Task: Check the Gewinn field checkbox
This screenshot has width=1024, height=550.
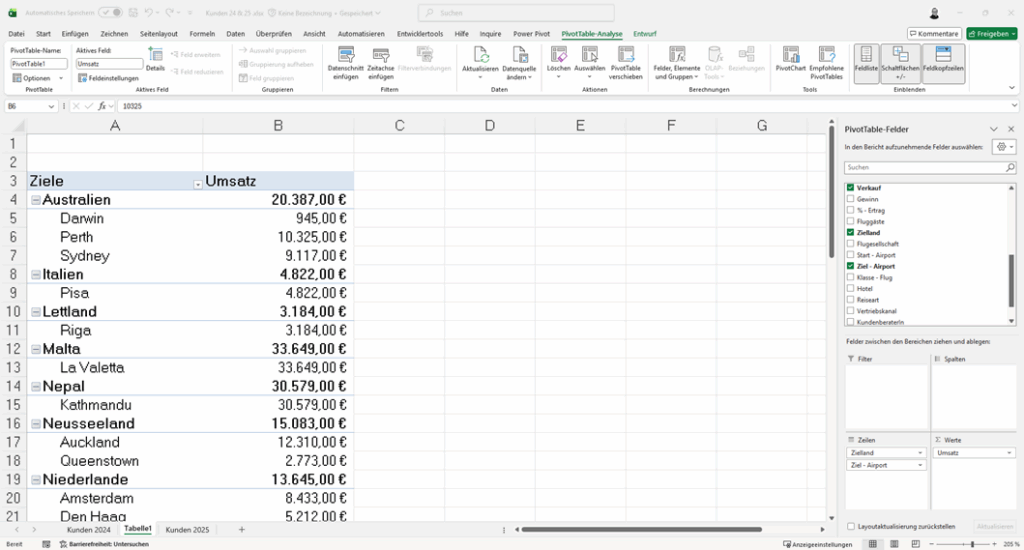Action: point(851,199)
